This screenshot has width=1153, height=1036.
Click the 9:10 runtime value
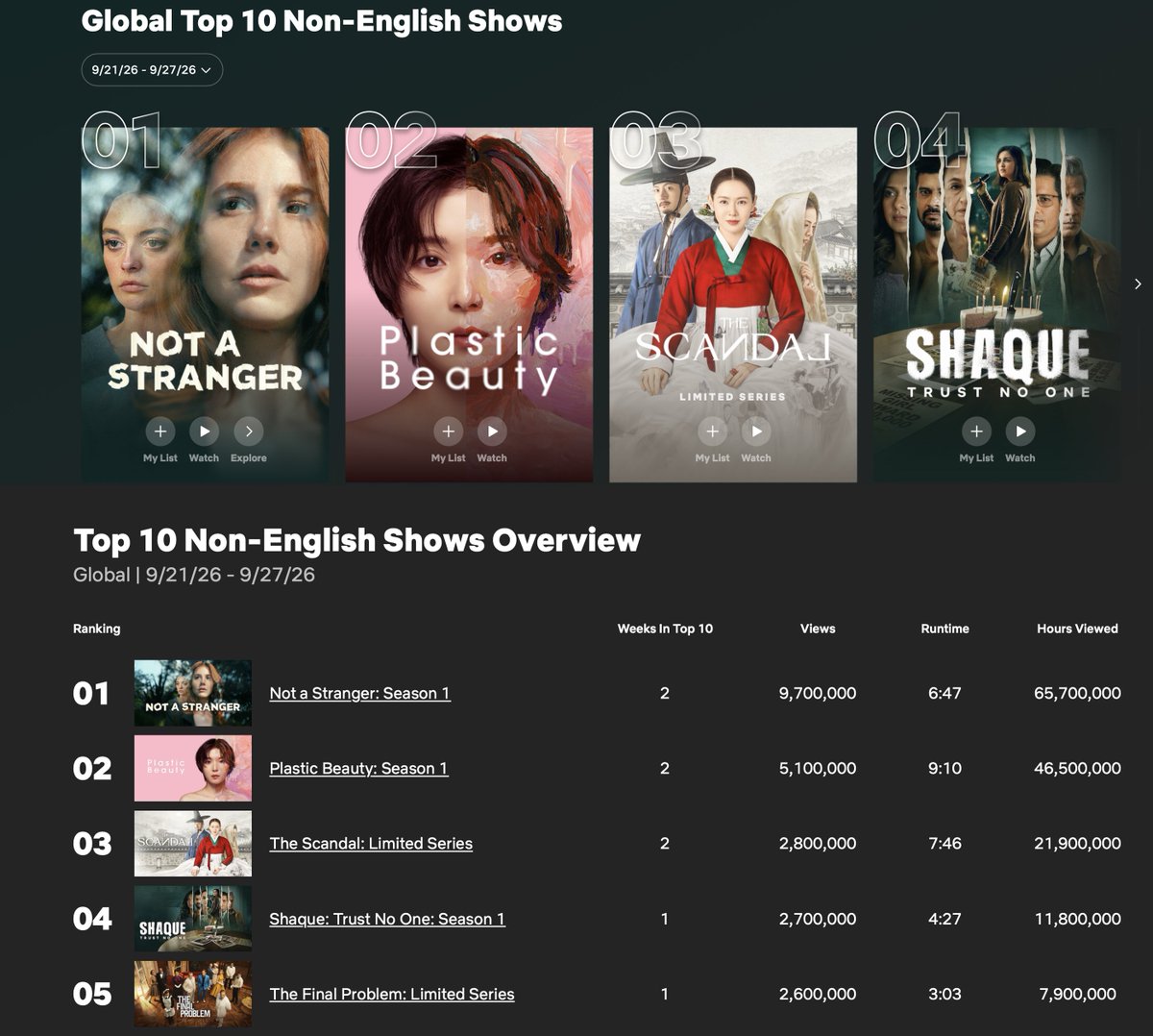(x=945, y=768)
